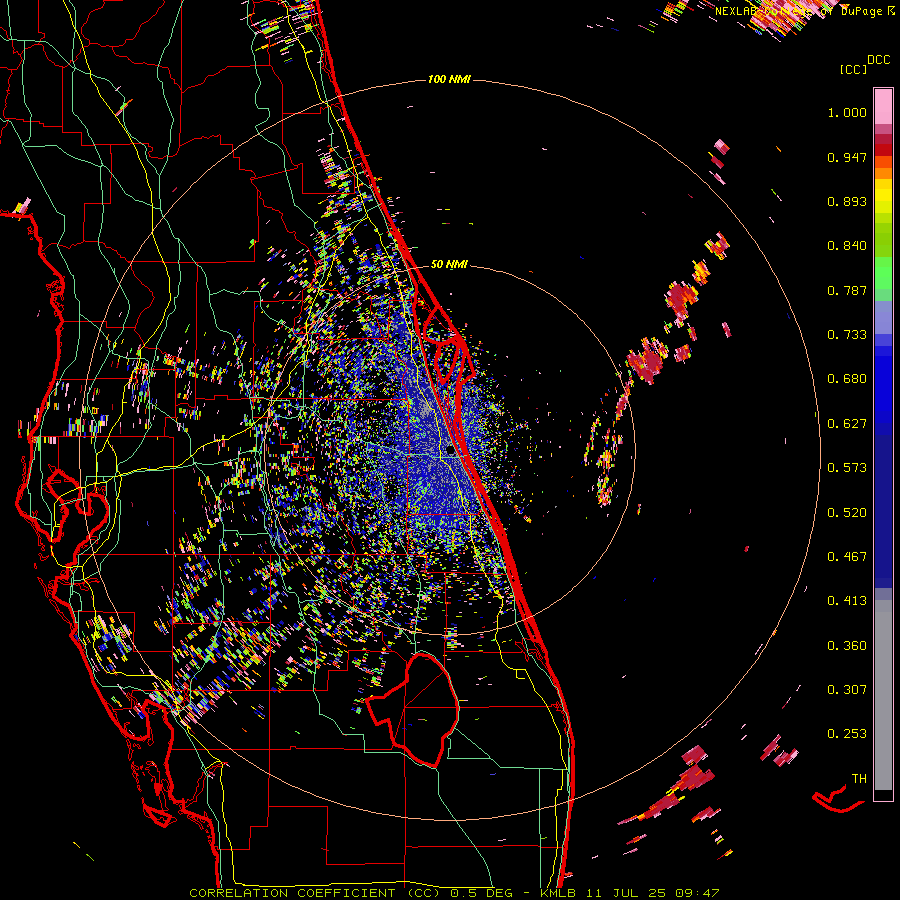Image resolution: width=900 pixels, height=900 pixels.
Task: Click the 0.840 scale value
Action: tap(847, 246)
